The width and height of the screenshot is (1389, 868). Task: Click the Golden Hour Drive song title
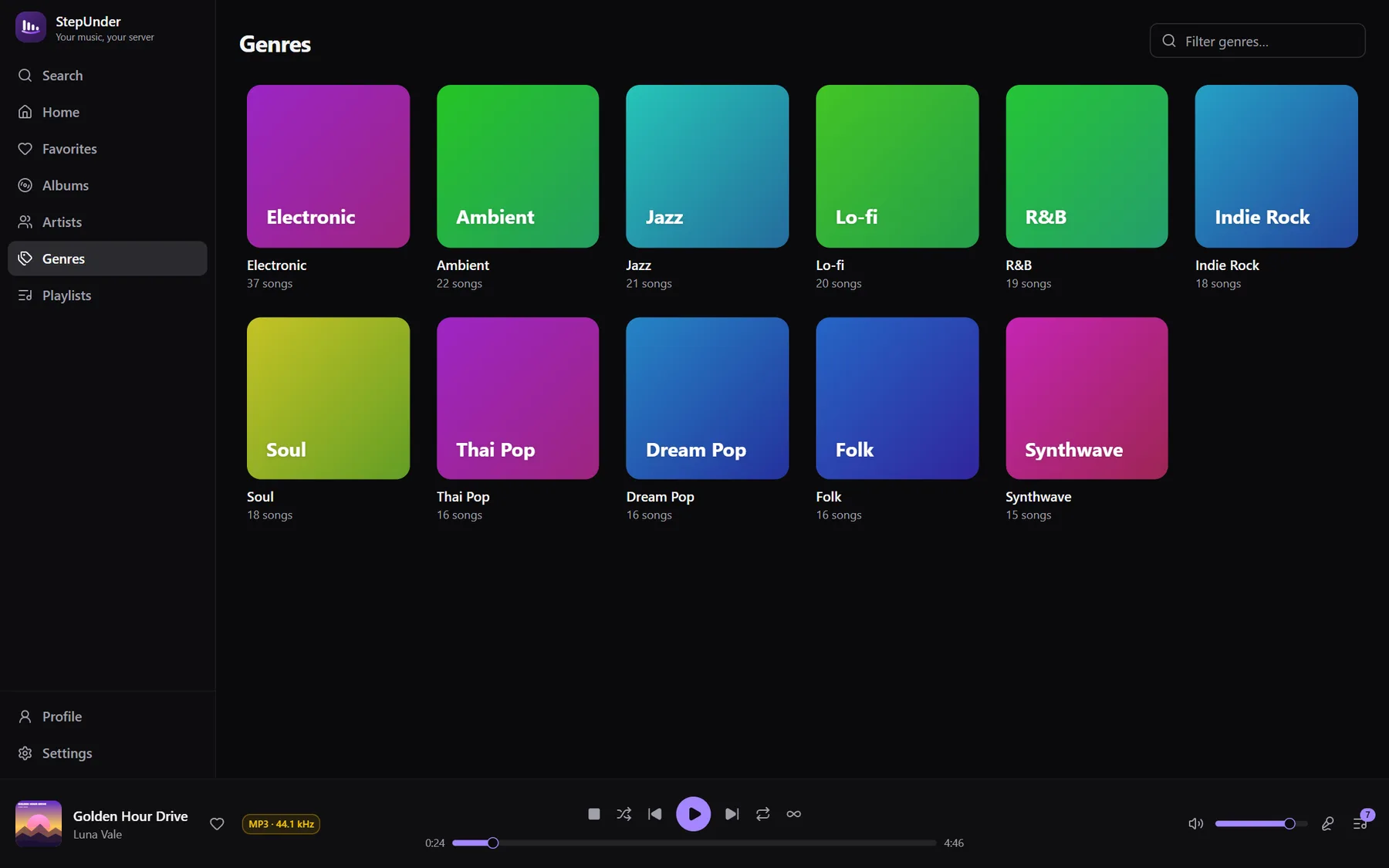[x=130, y=816]
